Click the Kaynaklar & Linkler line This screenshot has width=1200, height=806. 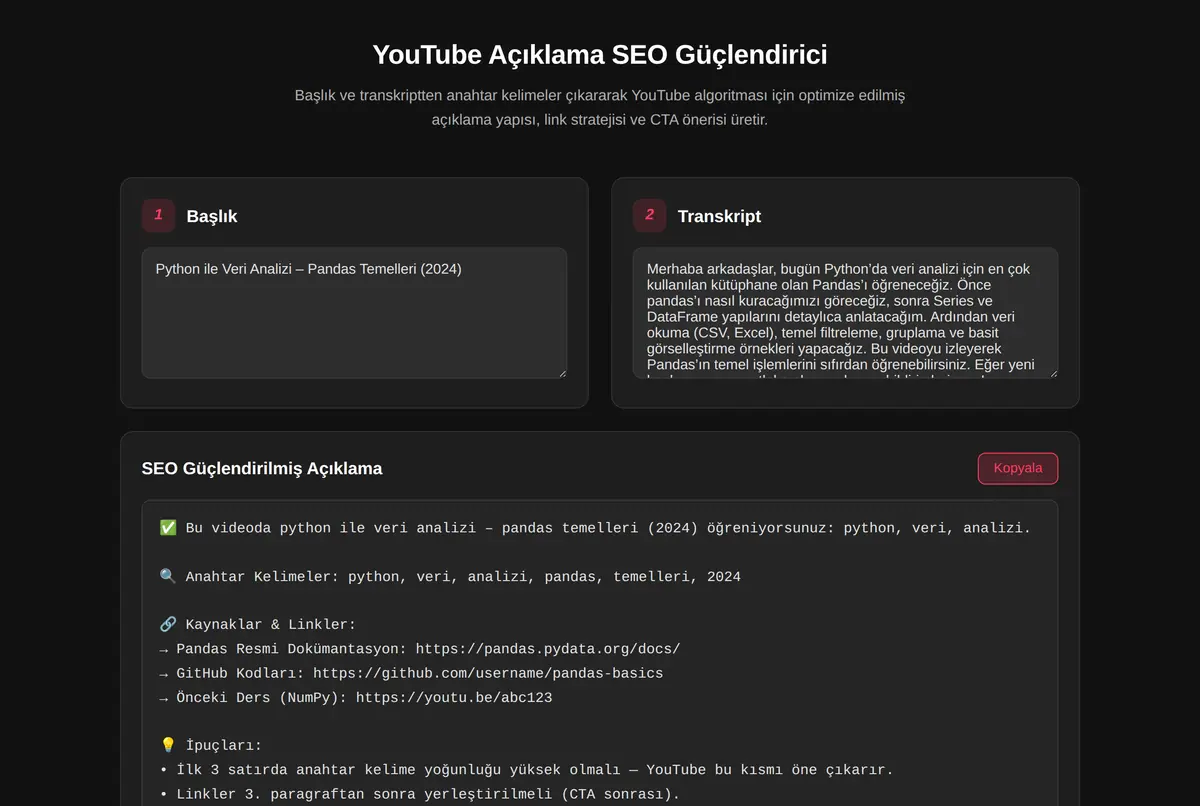[x=258, y=625]
